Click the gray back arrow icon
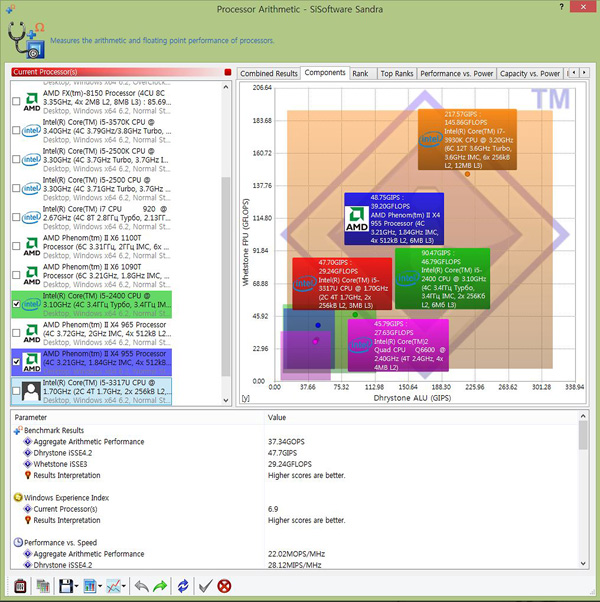The image size is (600, 602). point(142,586)
